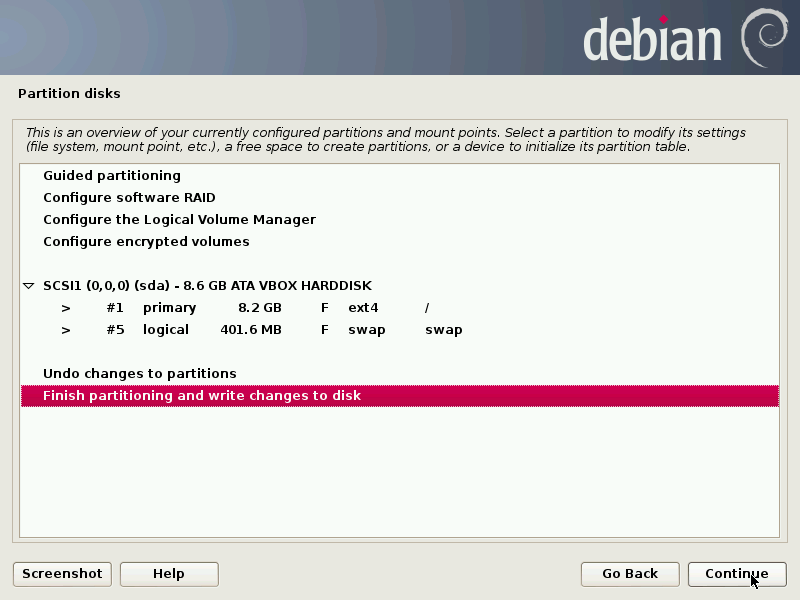Screen dimensions: 800x600
Task: Click the 8.2 GB size value
Action: click(260, 308)
